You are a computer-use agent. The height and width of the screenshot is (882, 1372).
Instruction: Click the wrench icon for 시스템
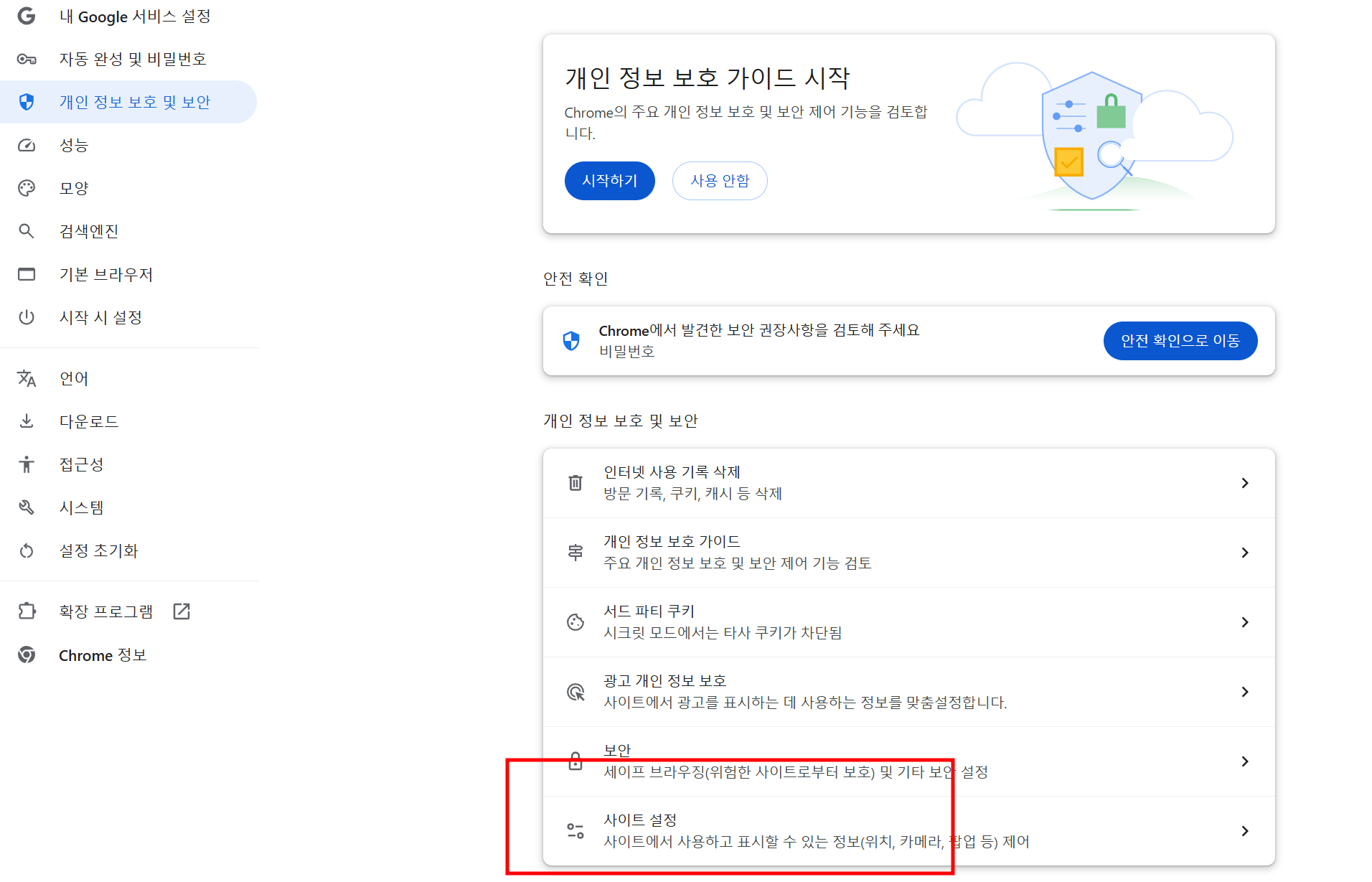pyautogui.click(x=27, y=507)
